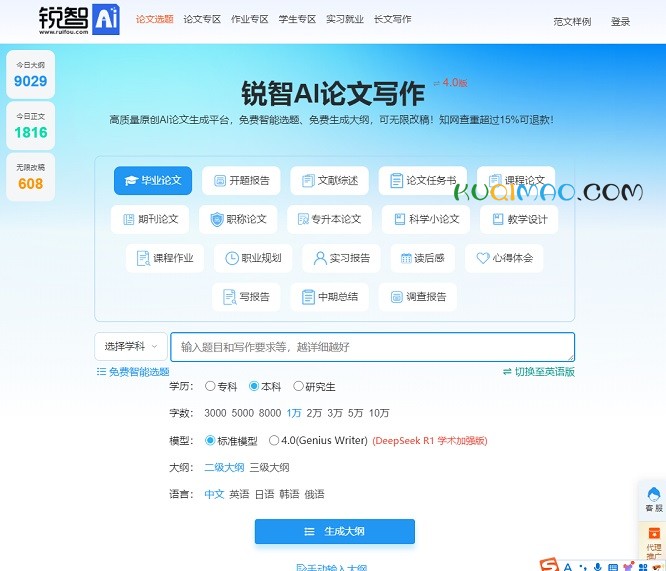Open the 论文专区 nav tab
666x571 pixels.
[202, 19]
